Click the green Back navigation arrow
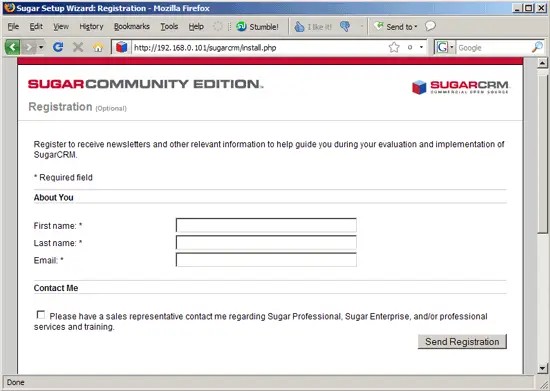 tap(12, 47)
